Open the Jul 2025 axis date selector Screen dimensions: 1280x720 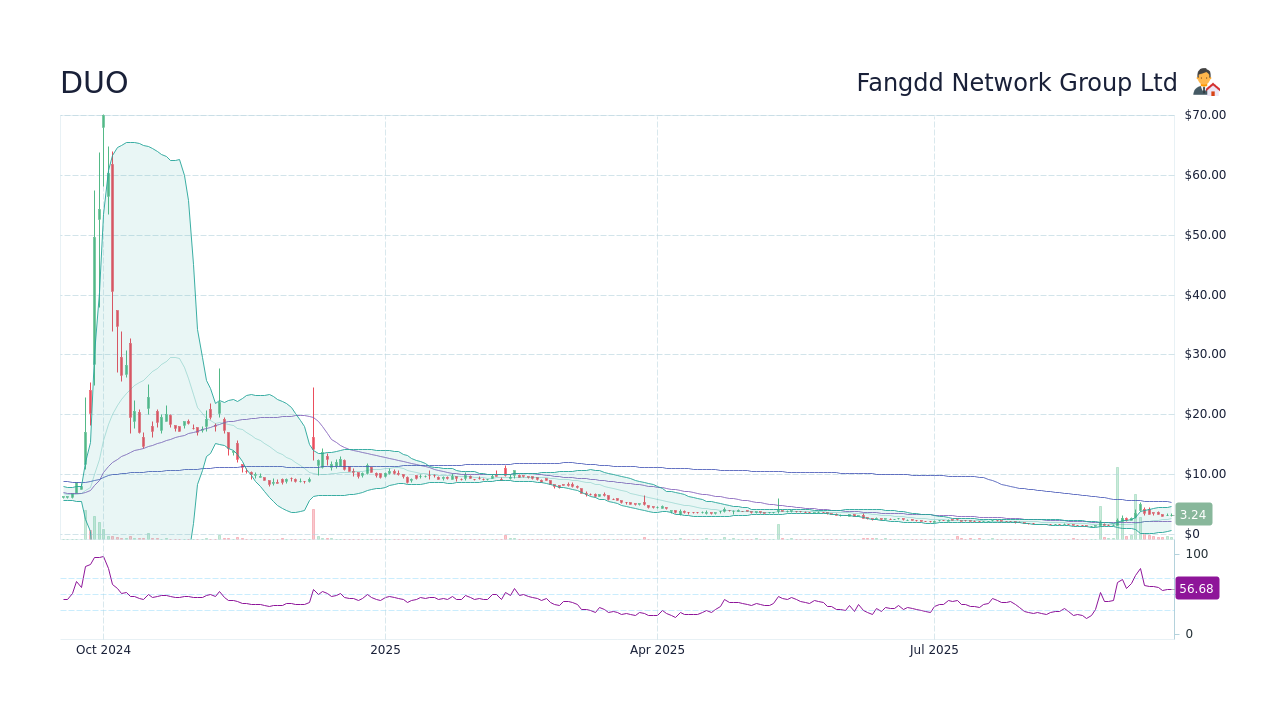tap(934, 650)
